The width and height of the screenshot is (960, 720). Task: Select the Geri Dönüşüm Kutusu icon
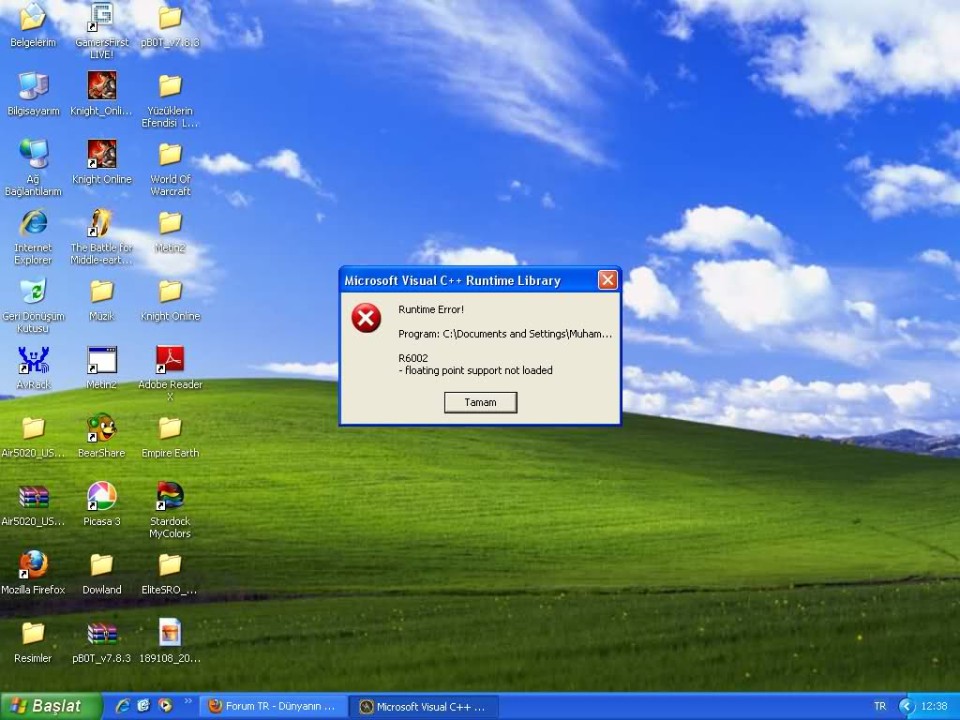point(33,304)
